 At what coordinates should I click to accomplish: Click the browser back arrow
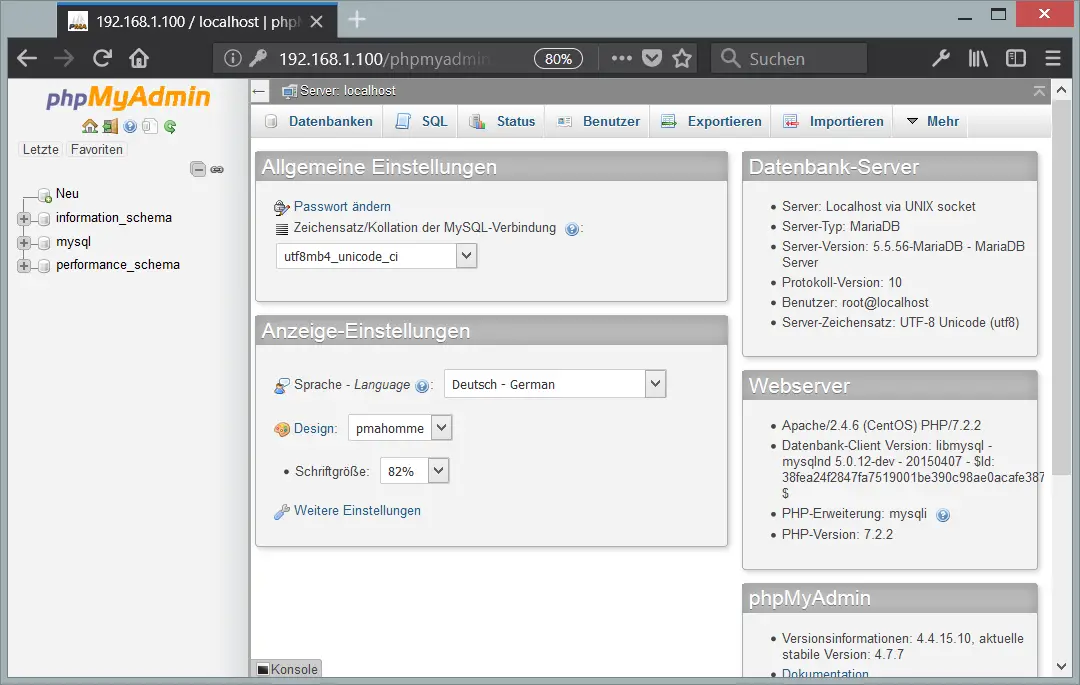27,59
